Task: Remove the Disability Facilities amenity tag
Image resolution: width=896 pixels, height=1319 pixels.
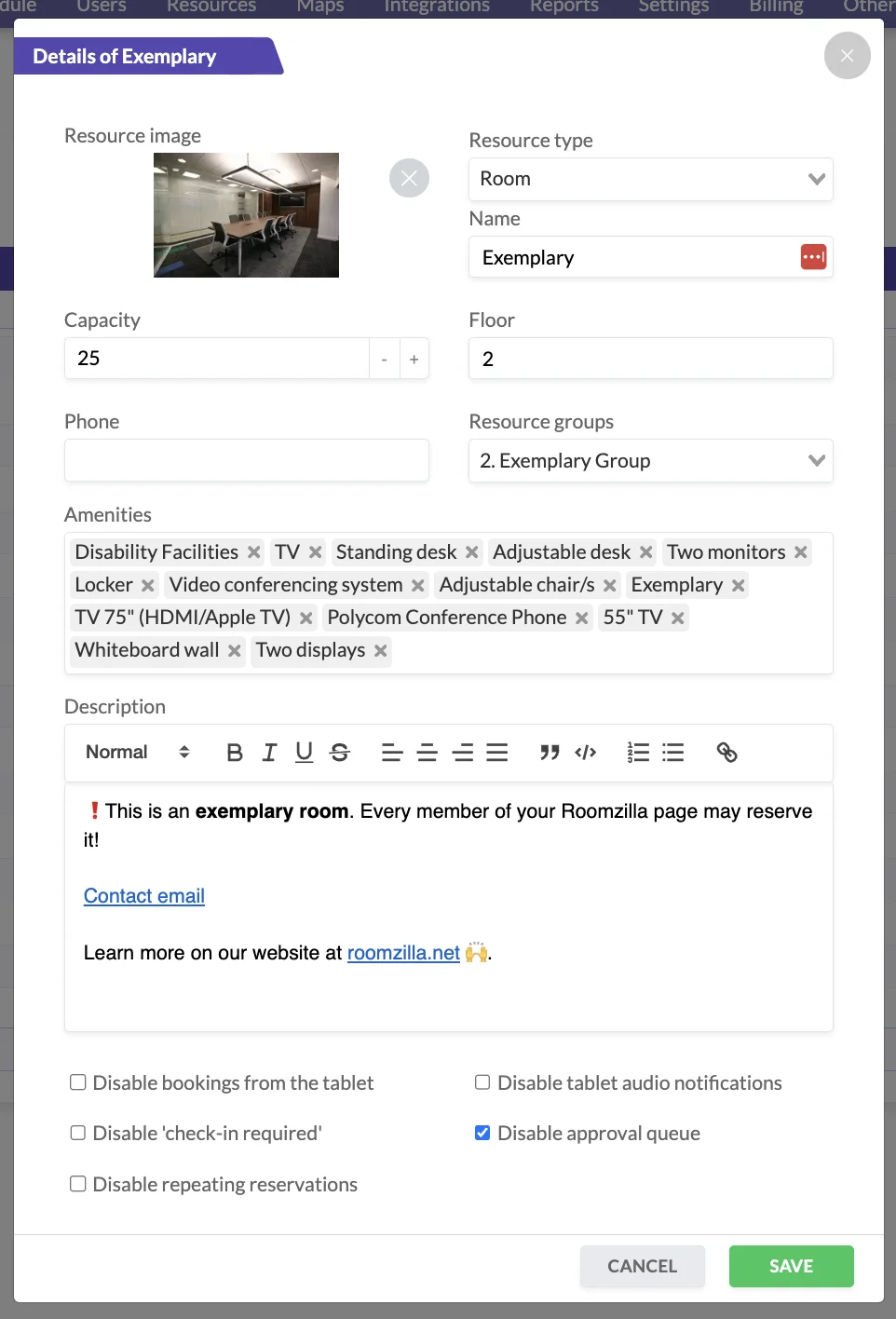Action: (253, 552)
